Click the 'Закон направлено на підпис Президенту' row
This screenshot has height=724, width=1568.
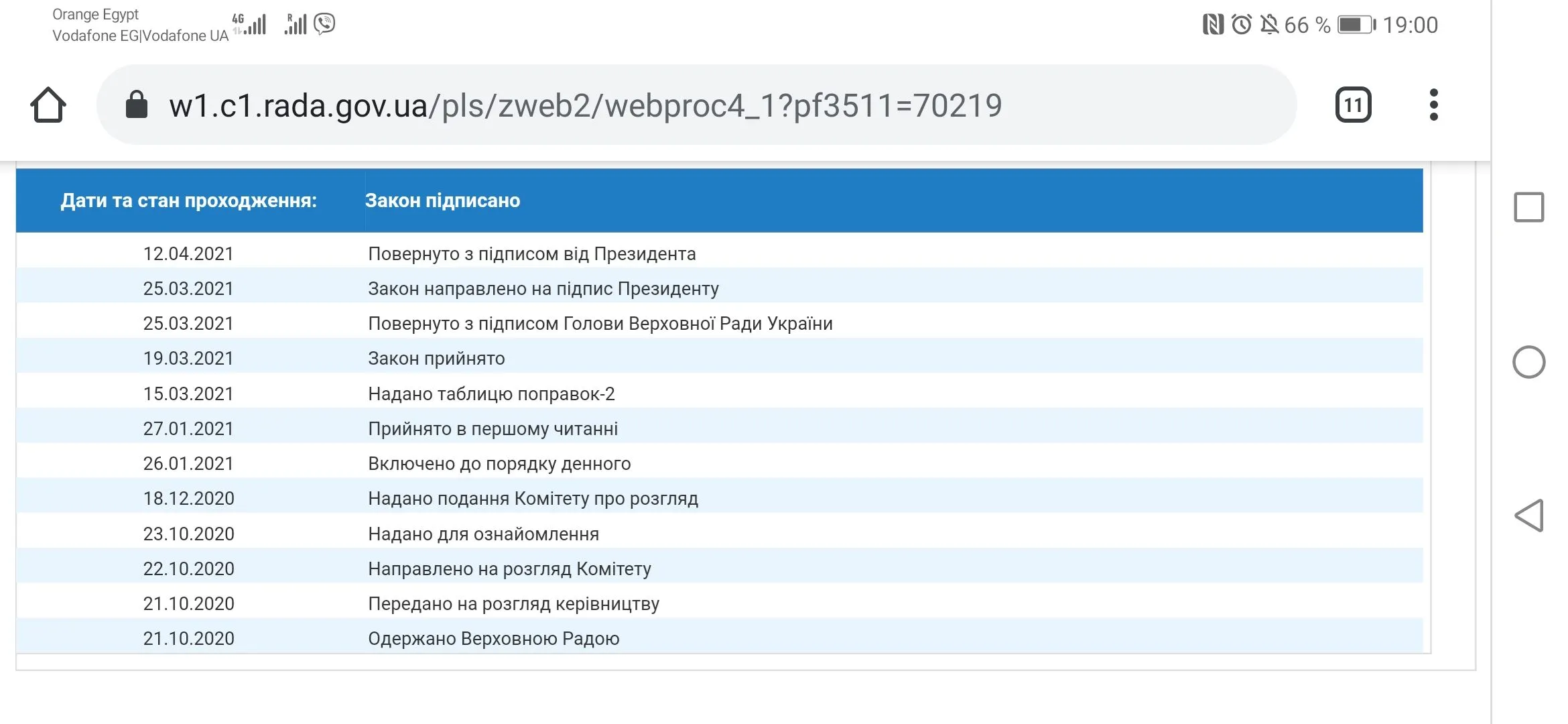click(x=543, y=289)
